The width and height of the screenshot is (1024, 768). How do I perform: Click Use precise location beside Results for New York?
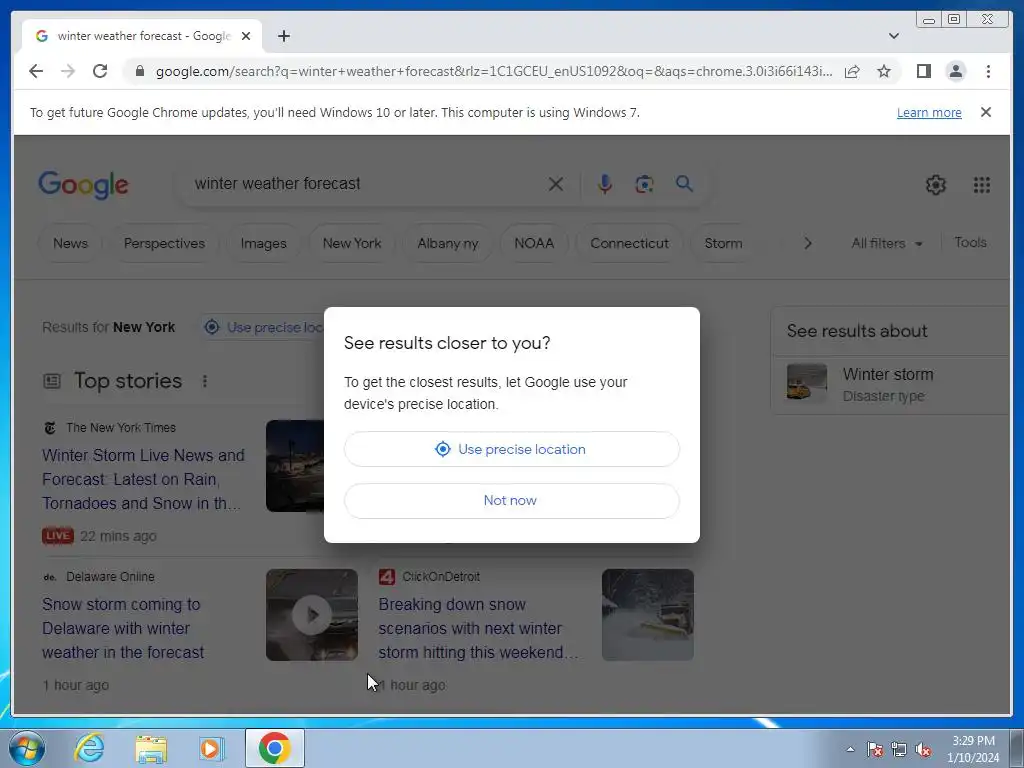click(x=264, y=327)
